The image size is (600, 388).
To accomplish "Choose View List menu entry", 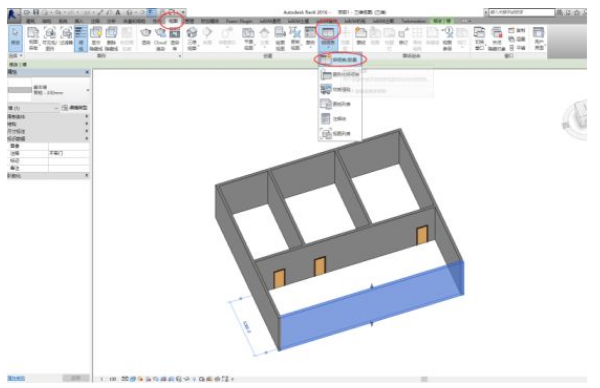I will click(x=339, y=134).
